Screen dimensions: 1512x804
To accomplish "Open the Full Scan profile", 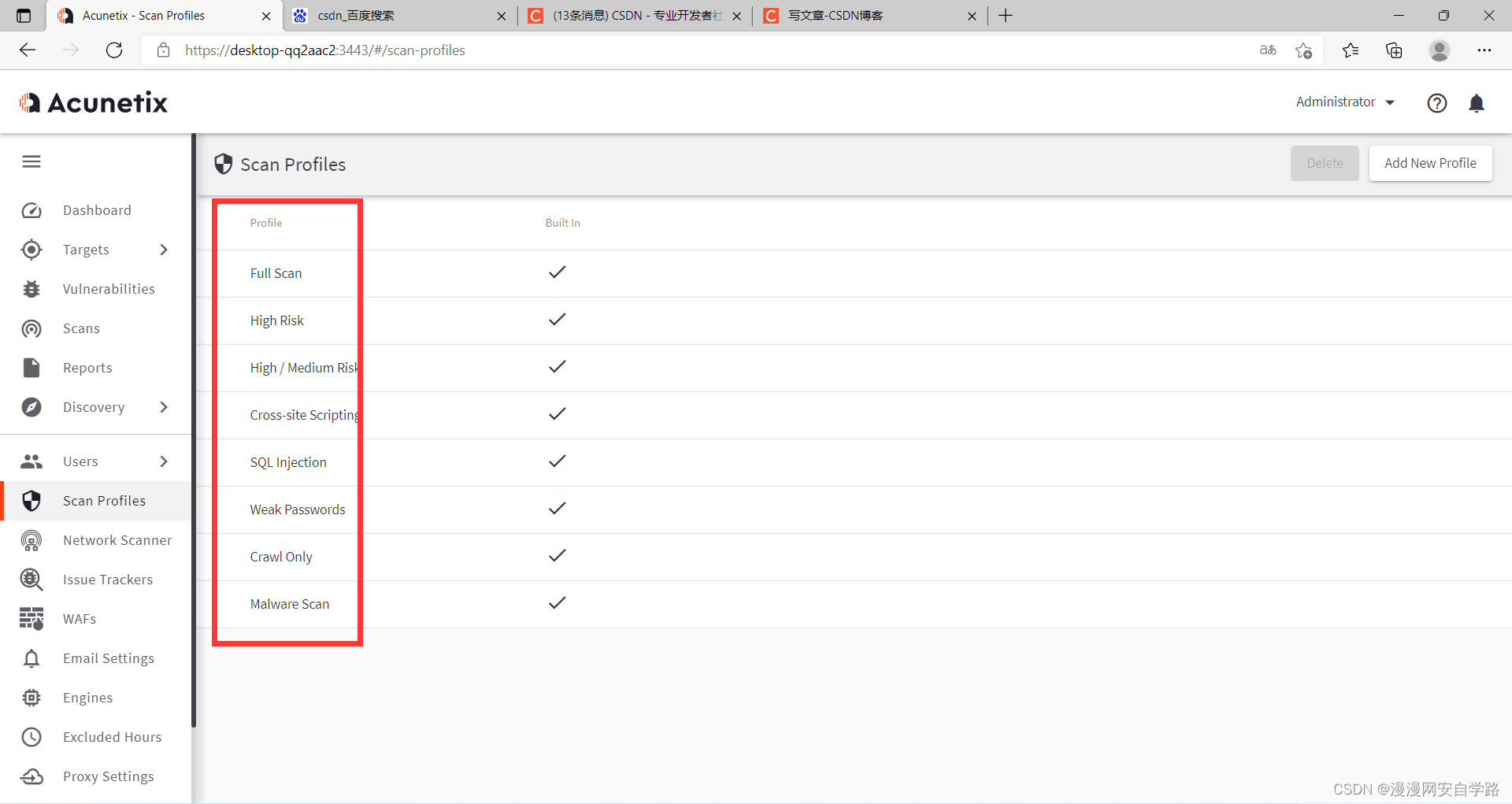I will [x=276, y=273].
